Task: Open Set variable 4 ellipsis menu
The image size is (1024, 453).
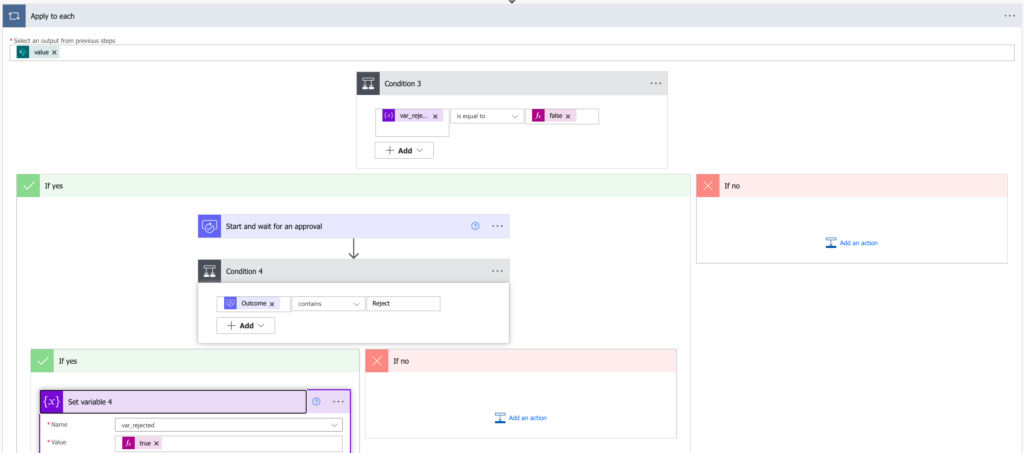Action: click(x=338, y=401)
